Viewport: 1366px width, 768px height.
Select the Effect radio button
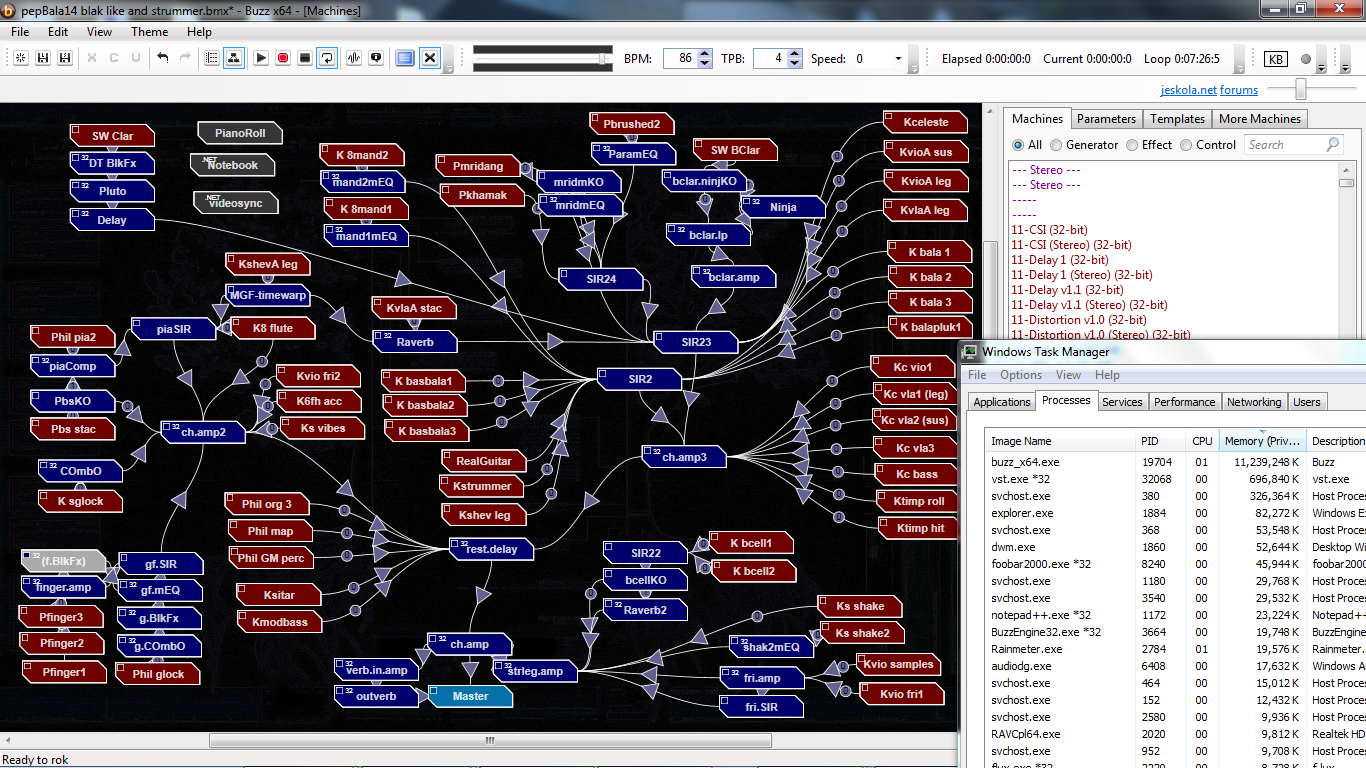point(1132,145)
